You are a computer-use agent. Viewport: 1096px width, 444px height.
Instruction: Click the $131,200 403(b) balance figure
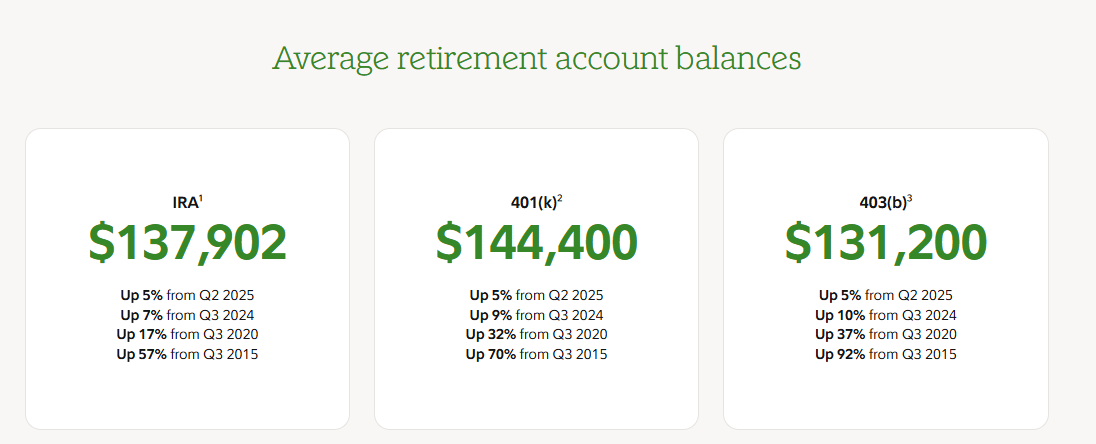(885, 243)
